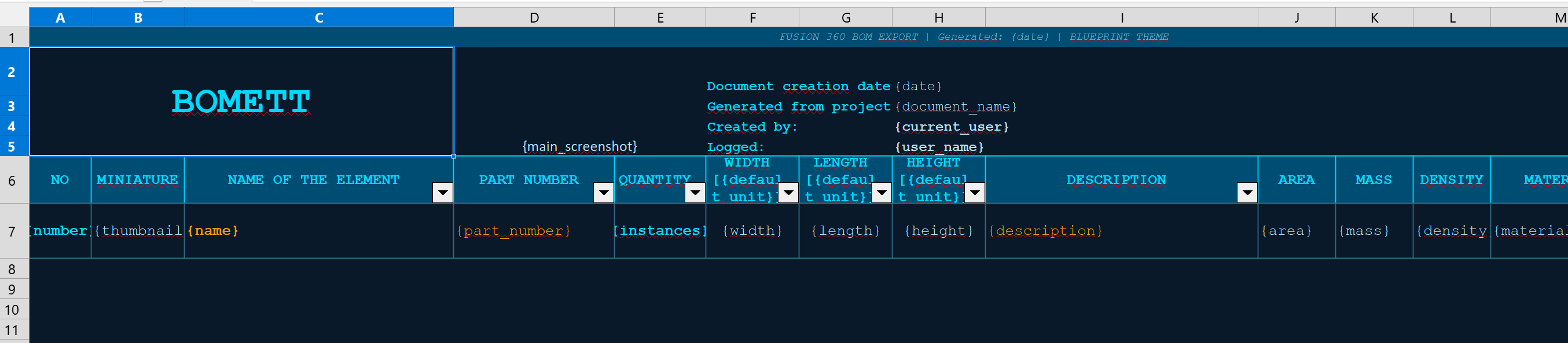1568x343 pixels.
Task: Open the PART NUMBER filter dropdown
Action: (x=603, y=193)
